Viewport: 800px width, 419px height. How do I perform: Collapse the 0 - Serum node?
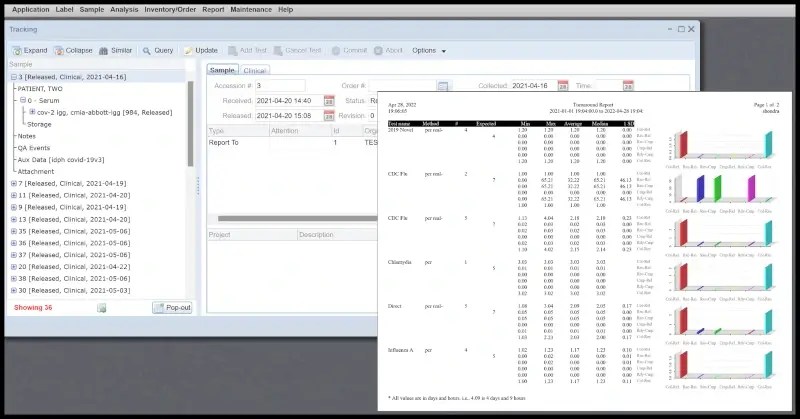pos(22,101)
